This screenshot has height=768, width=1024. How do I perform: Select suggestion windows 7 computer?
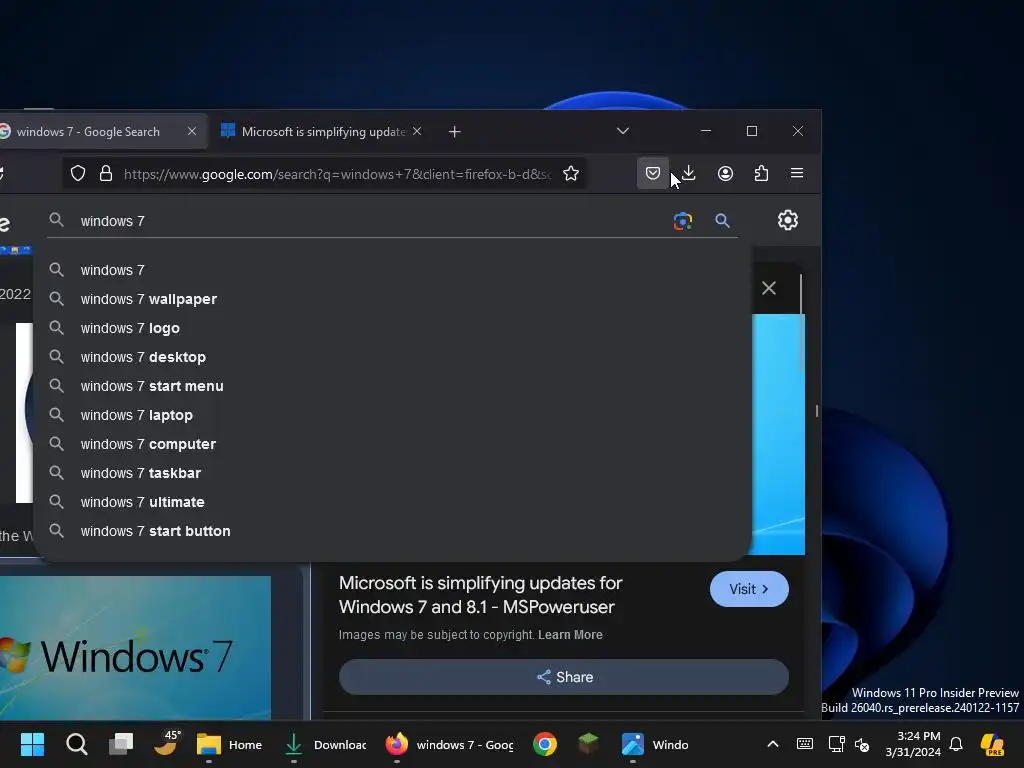click(x=392, y=444)
